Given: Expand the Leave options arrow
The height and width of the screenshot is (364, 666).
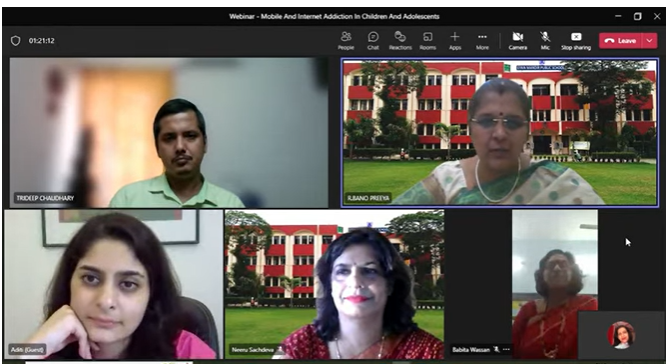Looking at the screenshot, I should 649,41.
